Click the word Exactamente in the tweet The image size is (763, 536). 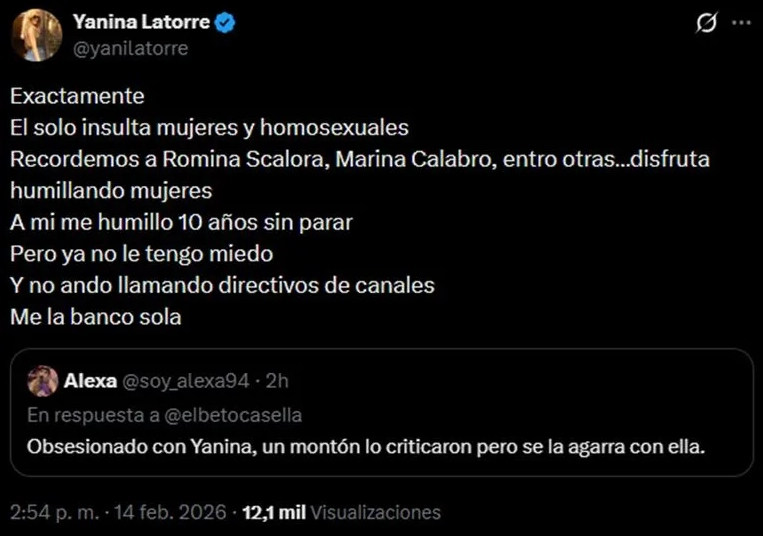(x=78, y=97)
